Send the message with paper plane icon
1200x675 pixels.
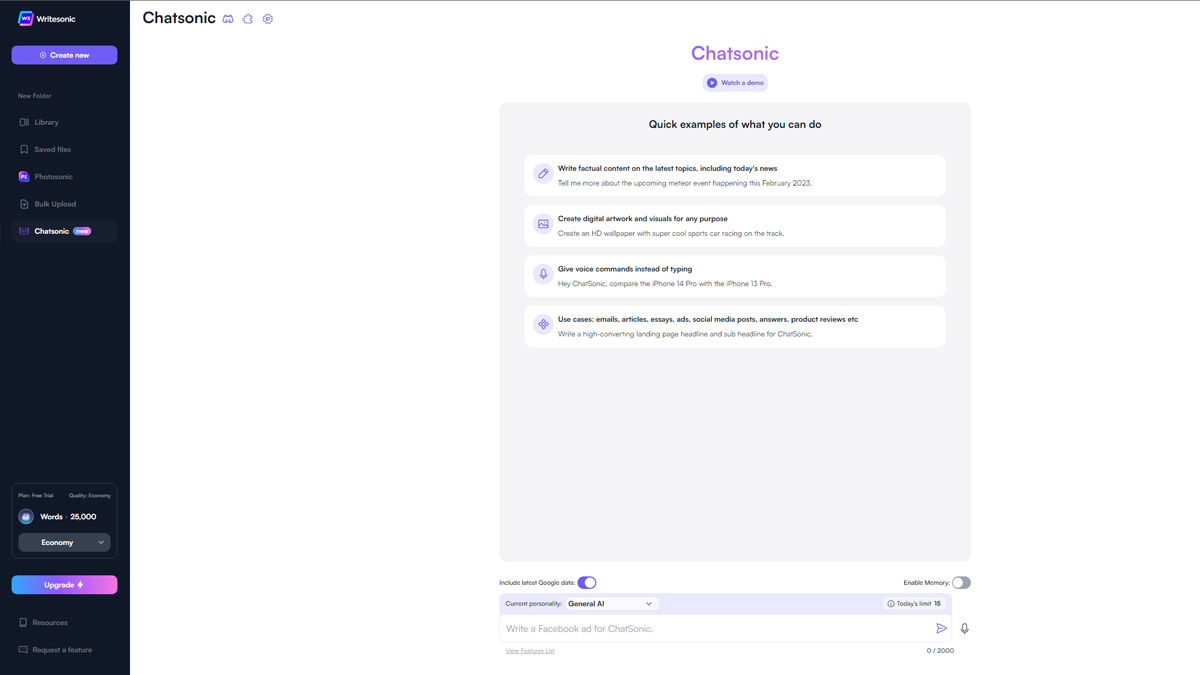pyautogui.click(x=941, y=629)
